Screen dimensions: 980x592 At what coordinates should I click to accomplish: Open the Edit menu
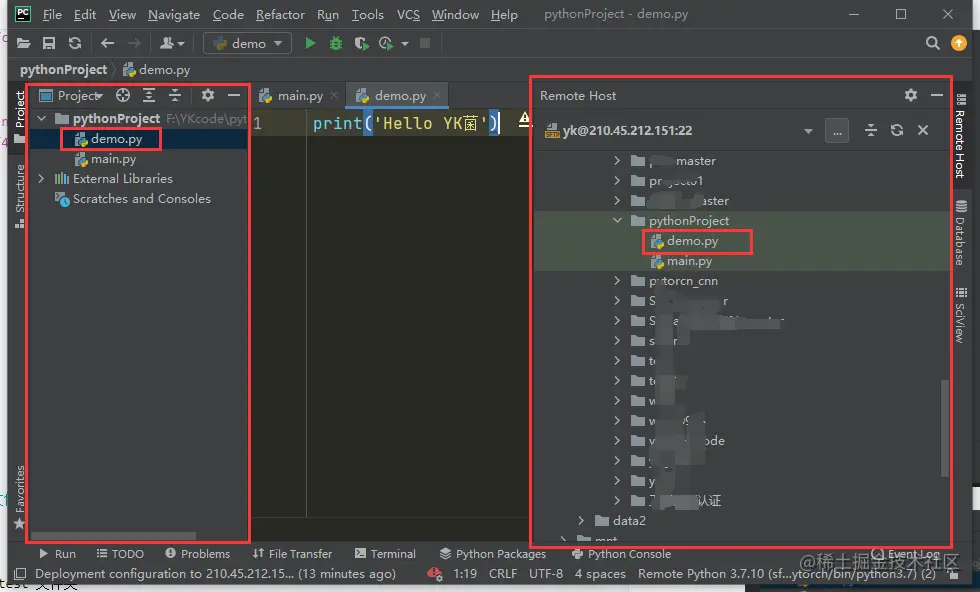[84, 14]
